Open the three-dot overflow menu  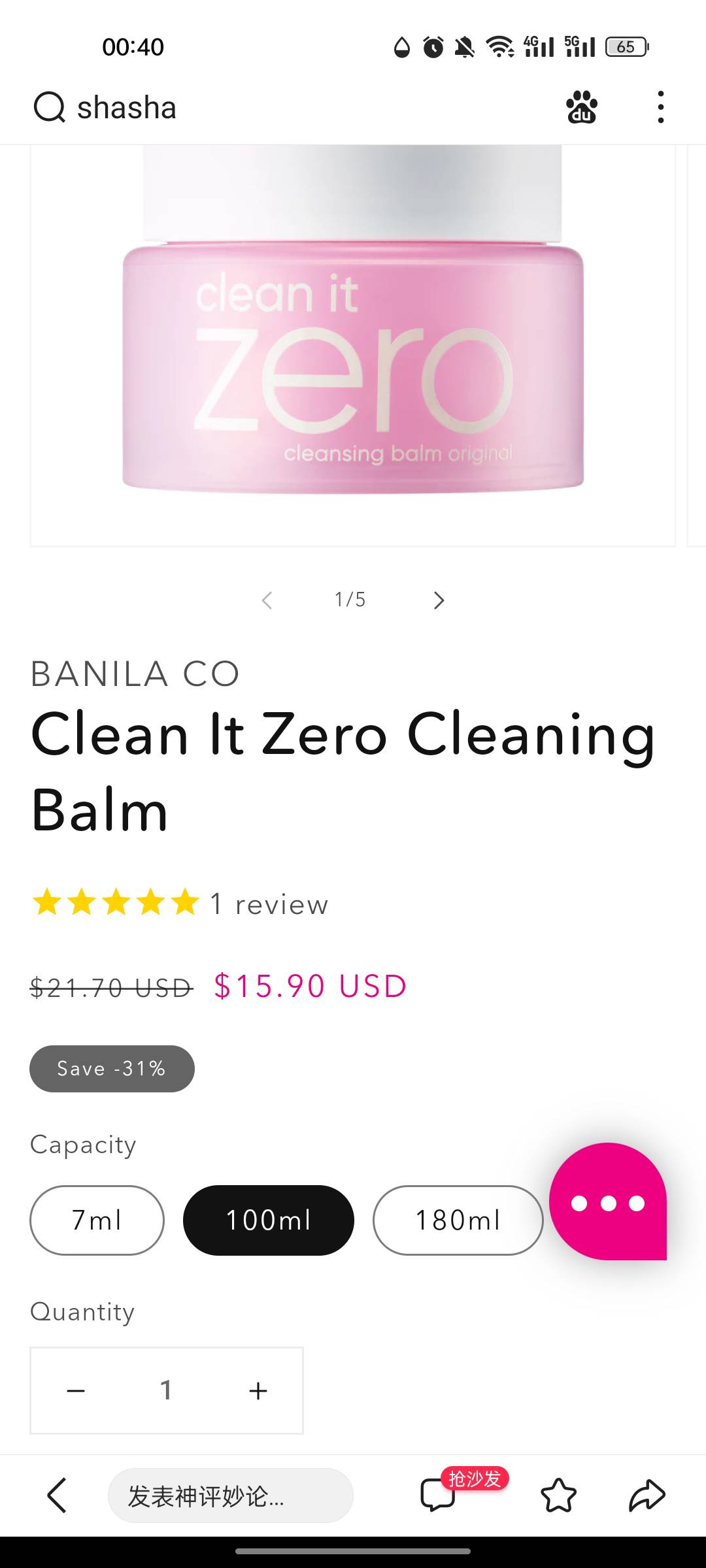pos(661,107)
